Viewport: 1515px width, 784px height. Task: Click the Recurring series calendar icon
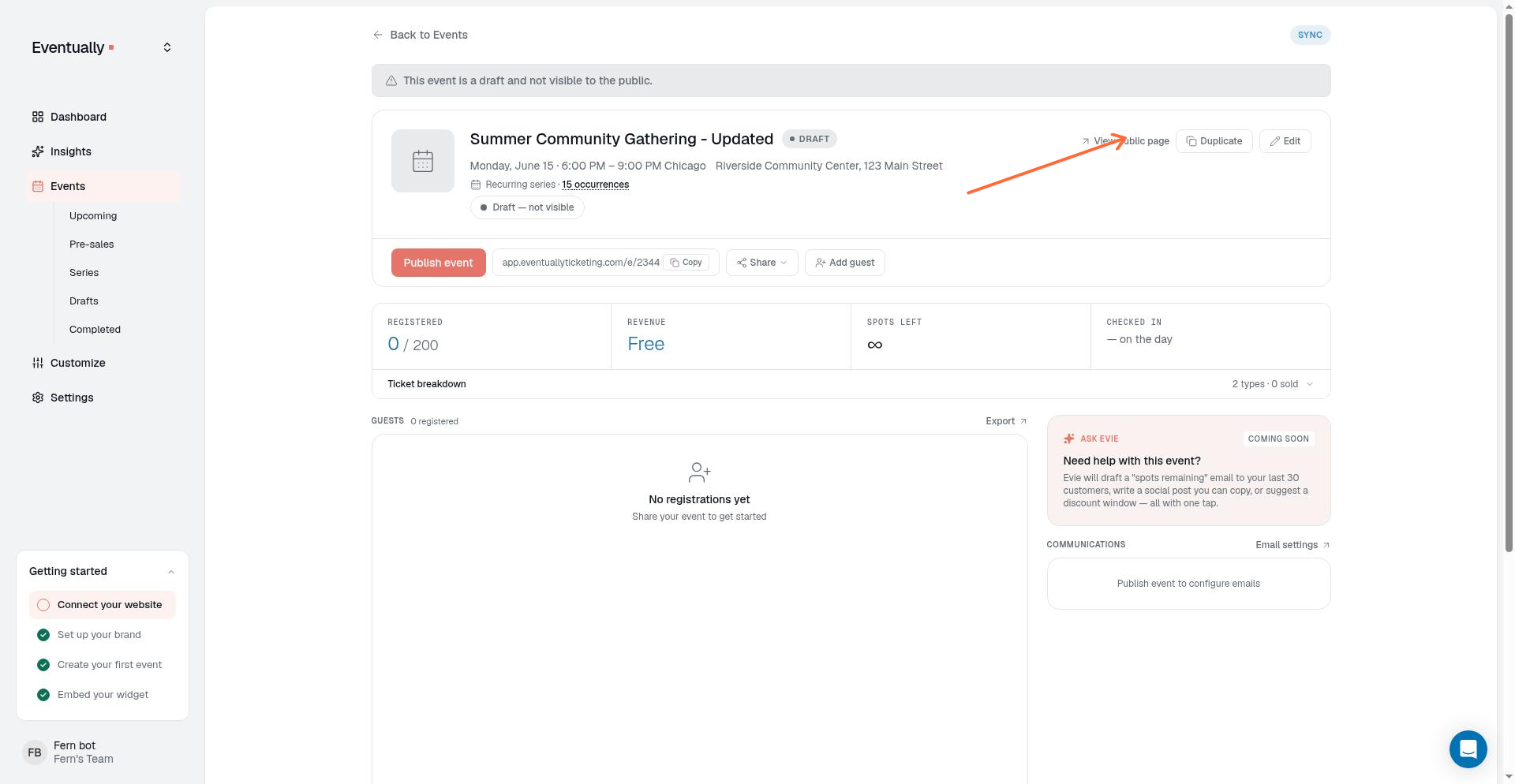coord(476,185)
